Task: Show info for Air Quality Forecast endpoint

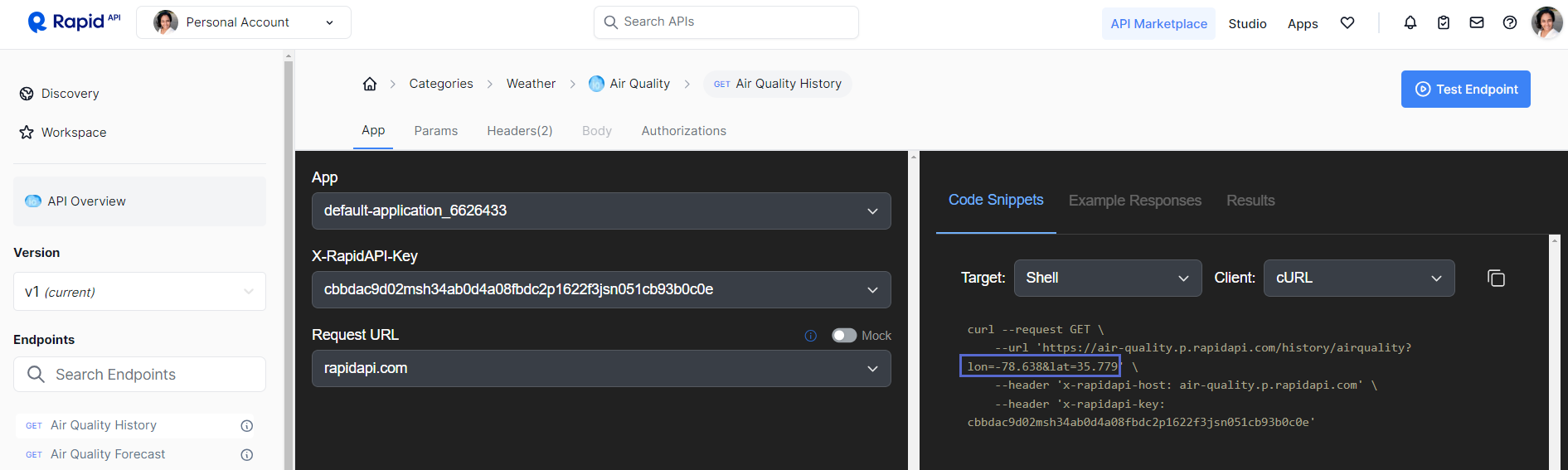Action: 246,455
